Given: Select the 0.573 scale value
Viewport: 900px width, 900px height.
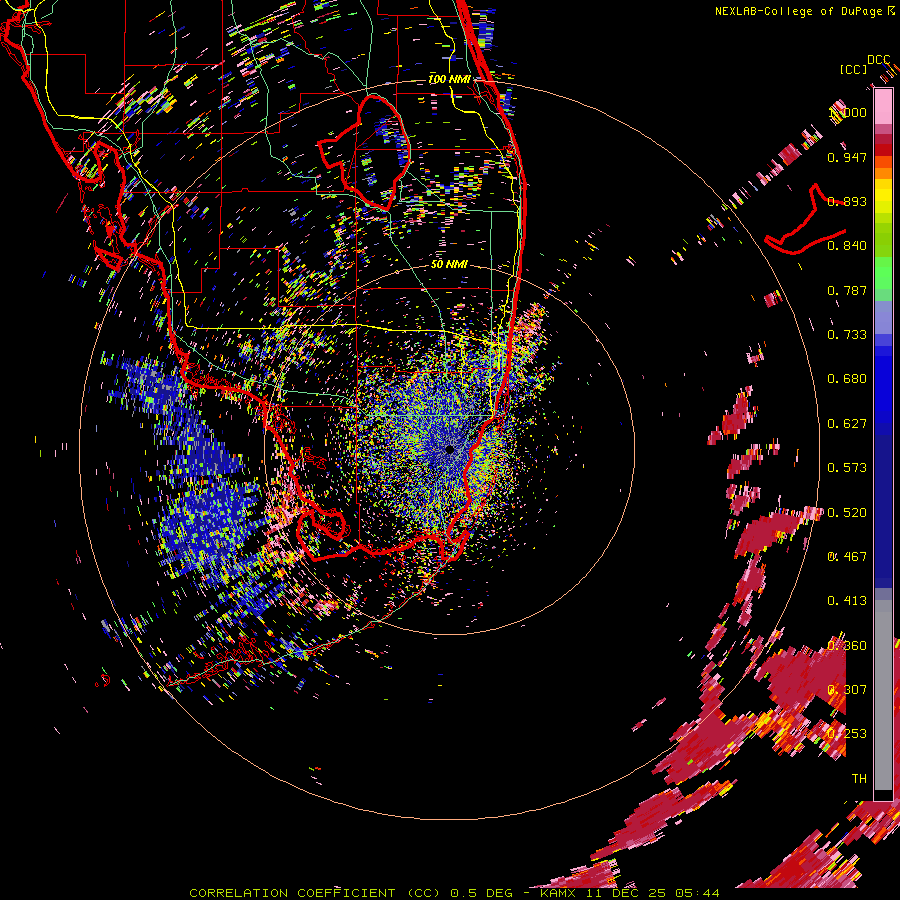Looking at the screenshot, I should [x=847, y=467].
